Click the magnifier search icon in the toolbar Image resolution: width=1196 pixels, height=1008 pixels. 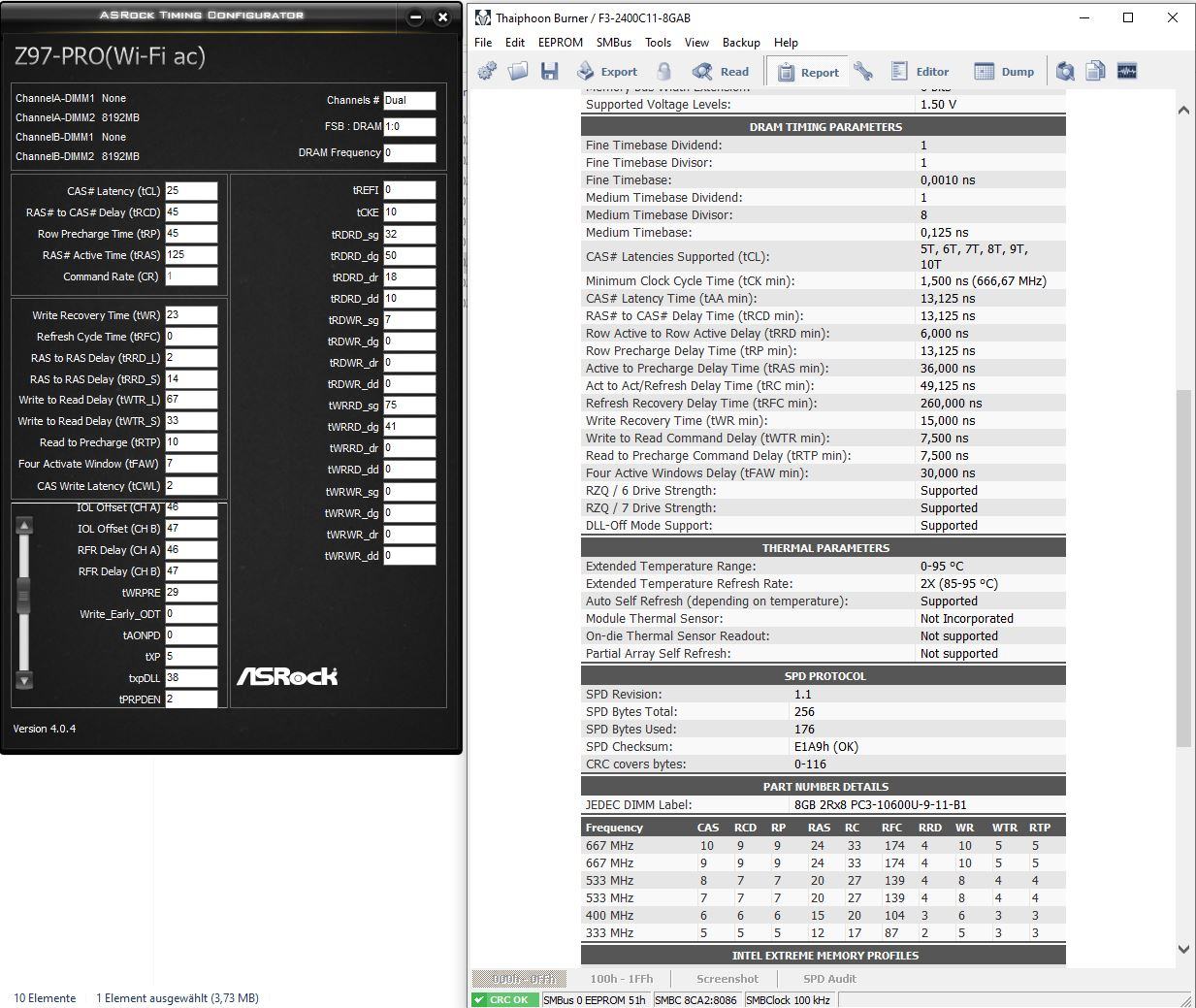tap(1065, 71)
